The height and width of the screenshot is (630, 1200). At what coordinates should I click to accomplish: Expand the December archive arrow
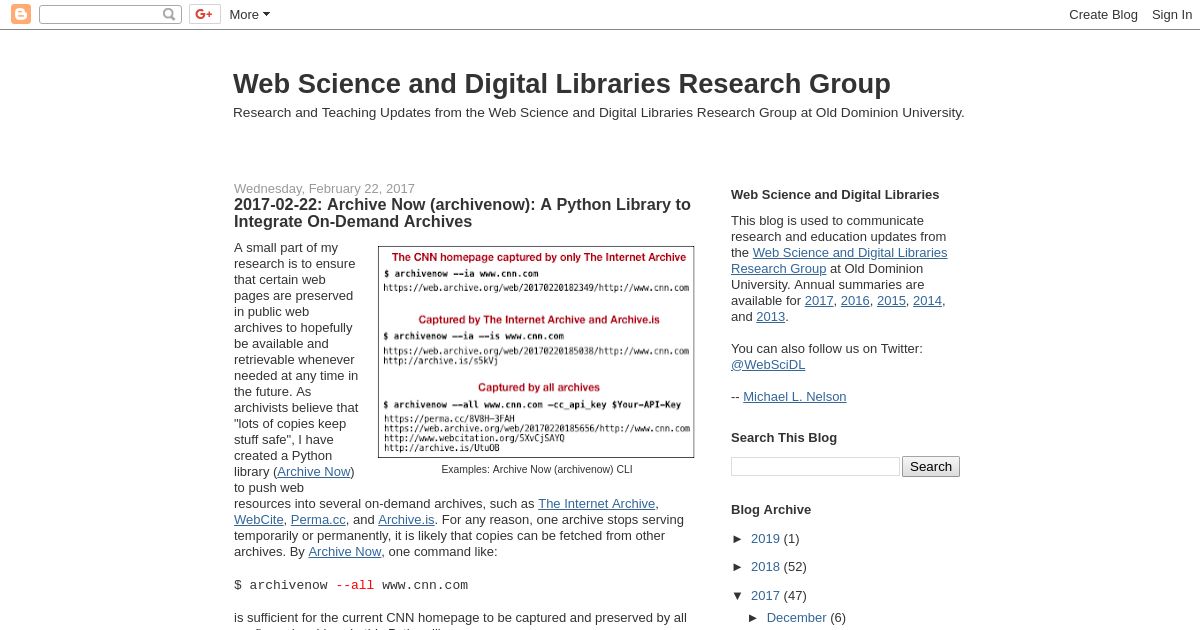tap(754, 618)
